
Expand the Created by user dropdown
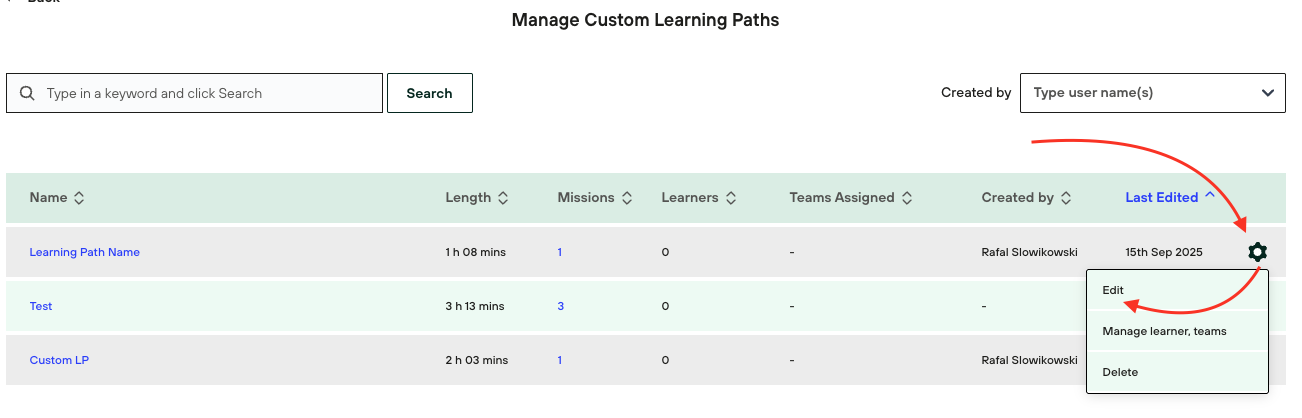click(x=1268, y=93)
